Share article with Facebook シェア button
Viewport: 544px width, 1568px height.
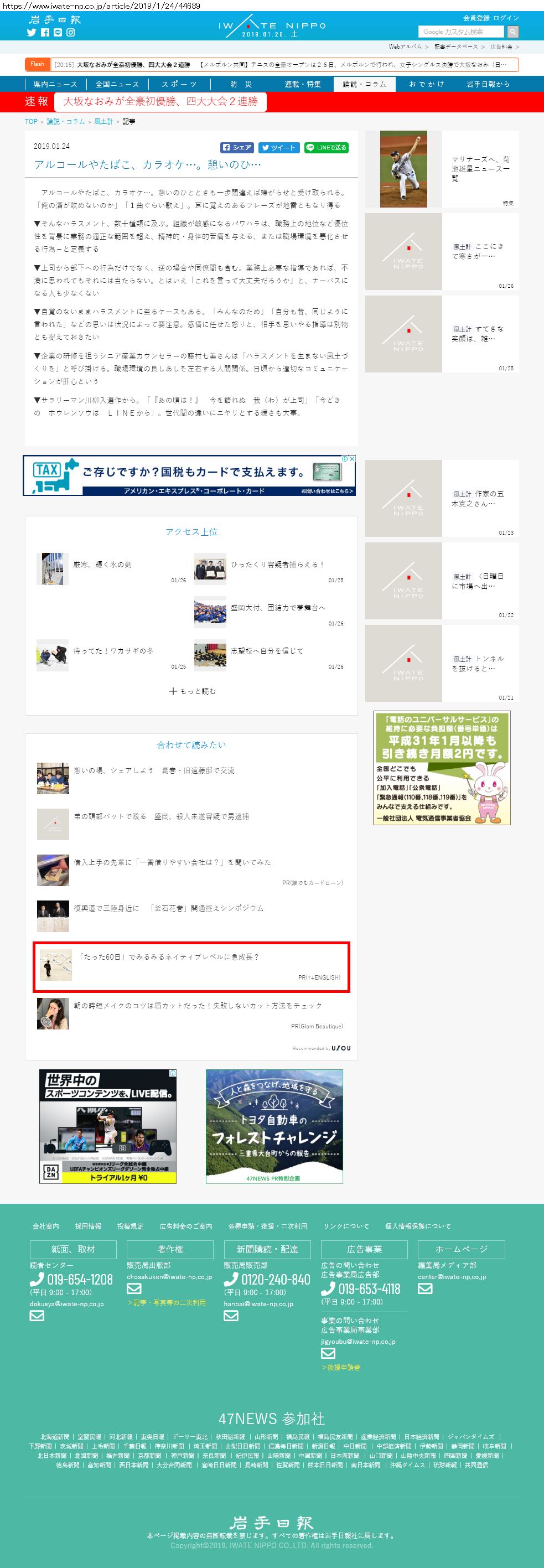click(x=237, y=147)
